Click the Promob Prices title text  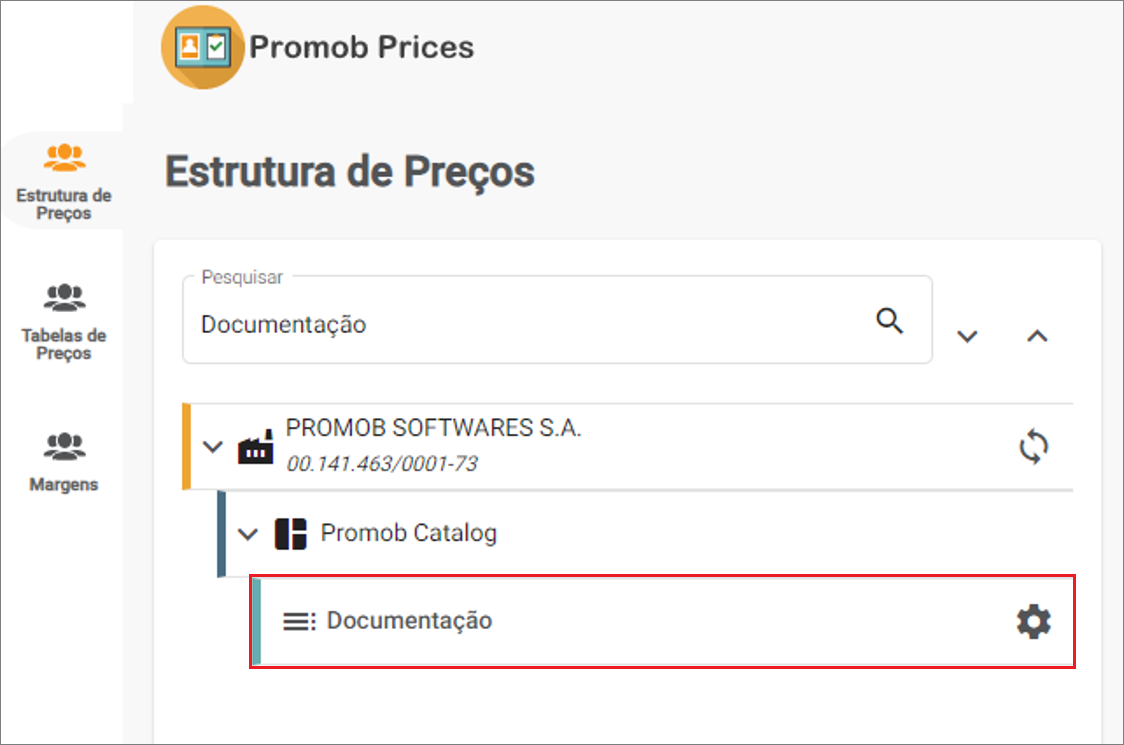coord(361,47)
